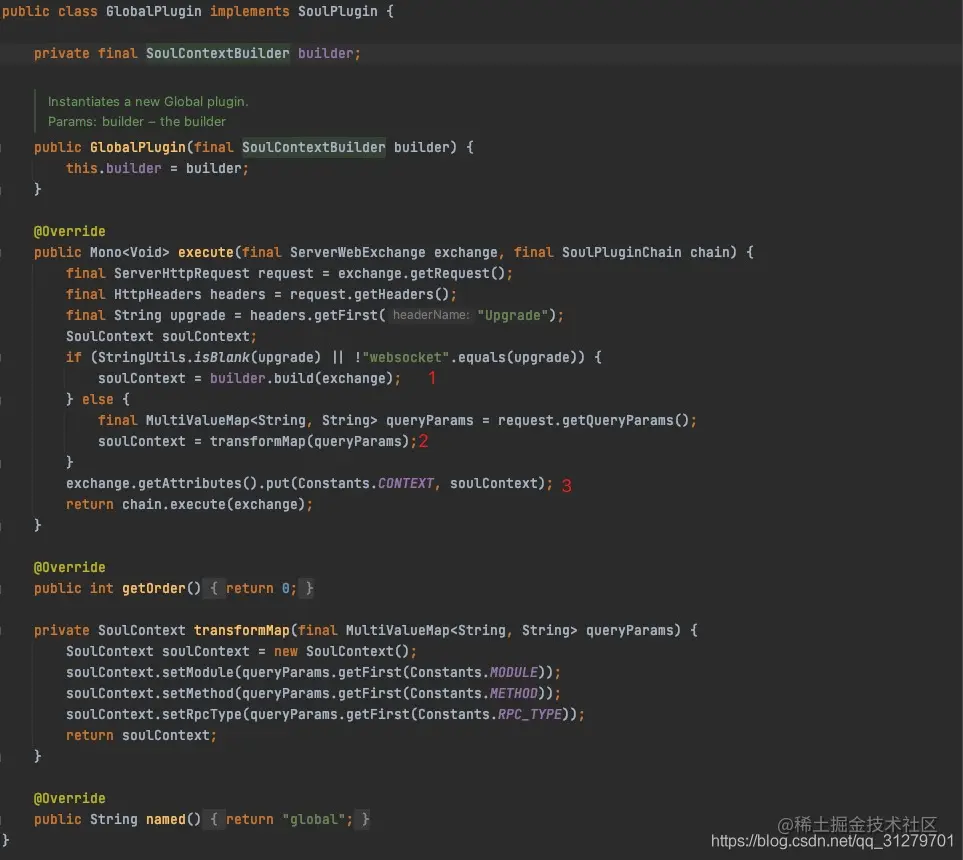963x860 pixels.
Task: Click the doc line "Params: builder – the builder"
Action: 137,122
